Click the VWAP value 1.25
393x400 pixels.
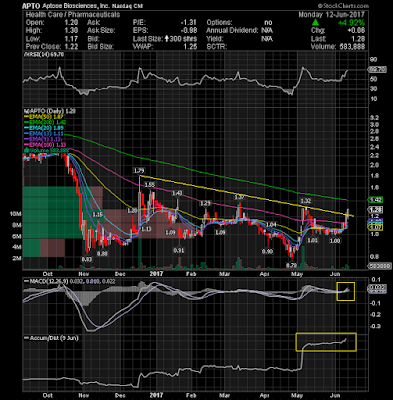pos(191,47)
